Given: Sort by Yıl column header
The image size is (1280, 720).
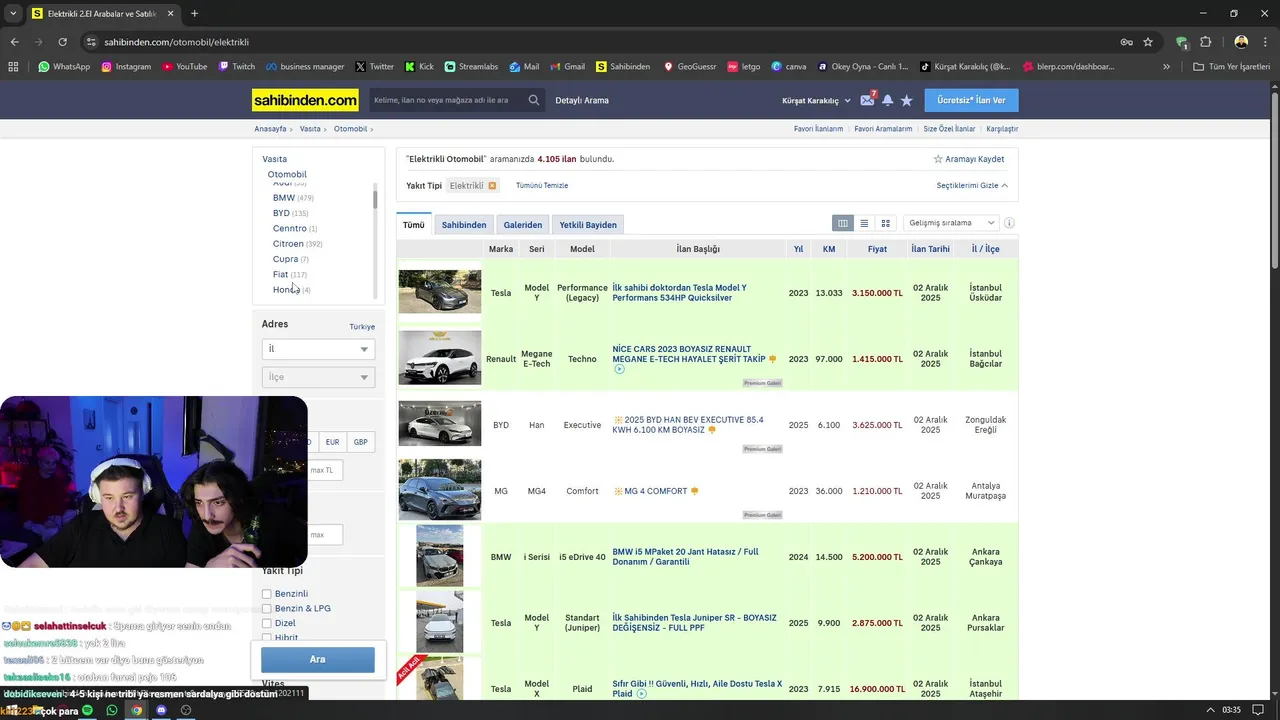Looking at the screenshot, I should pyautogui.click(x=798, y=249).
